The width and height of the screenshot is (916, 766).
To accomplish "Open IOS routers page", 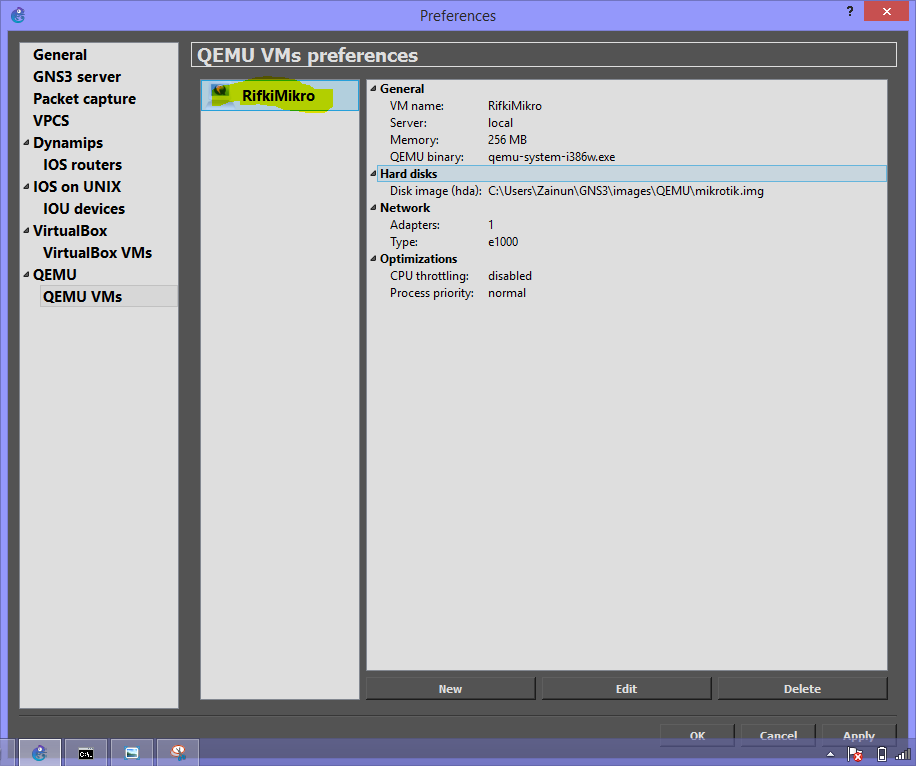I will pos(82,165).
